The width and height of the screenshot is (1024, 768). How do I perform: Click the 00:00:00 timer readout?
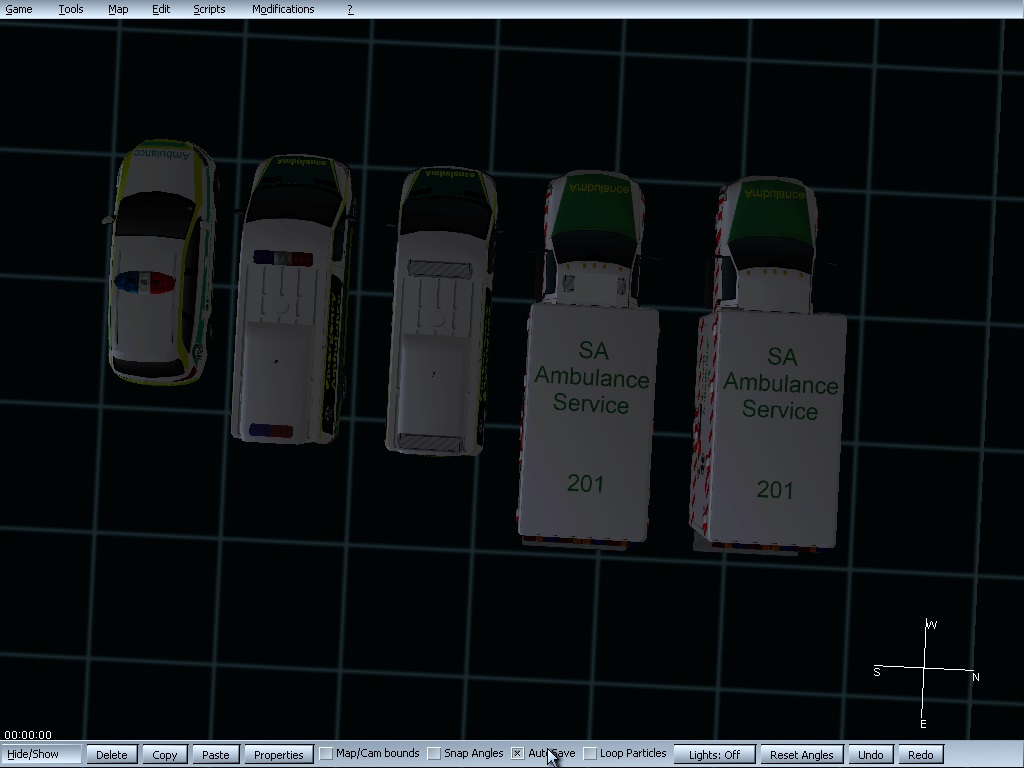pyautogui.click(x=28, y=735)
